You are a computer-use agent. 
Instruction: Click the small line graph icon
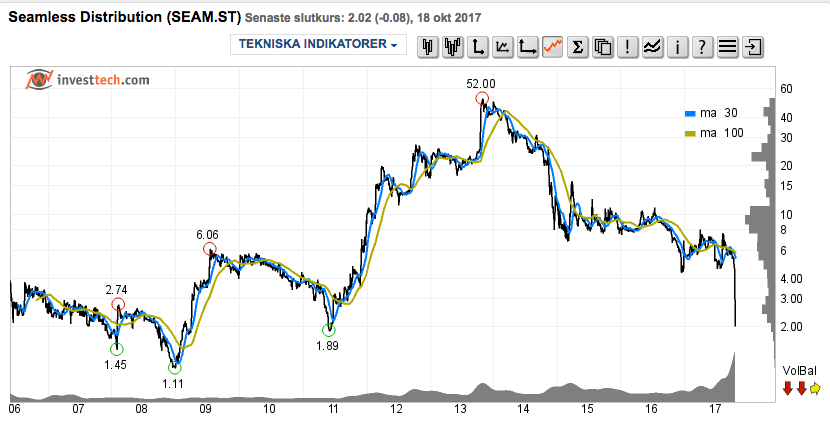click(x=502, y=47)
